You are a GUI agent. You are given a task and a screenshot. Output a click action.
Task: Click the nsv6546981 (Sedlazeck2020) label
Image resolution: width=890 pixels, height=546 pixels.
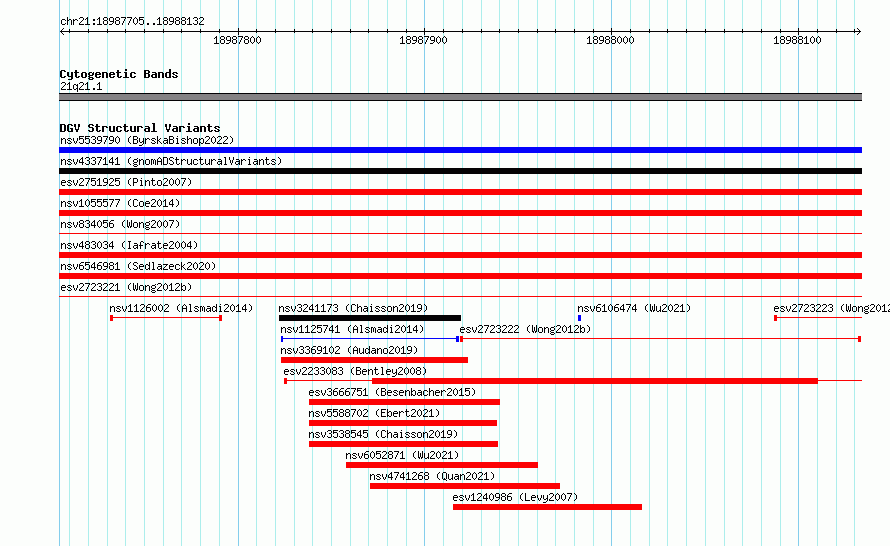[138, 266]
